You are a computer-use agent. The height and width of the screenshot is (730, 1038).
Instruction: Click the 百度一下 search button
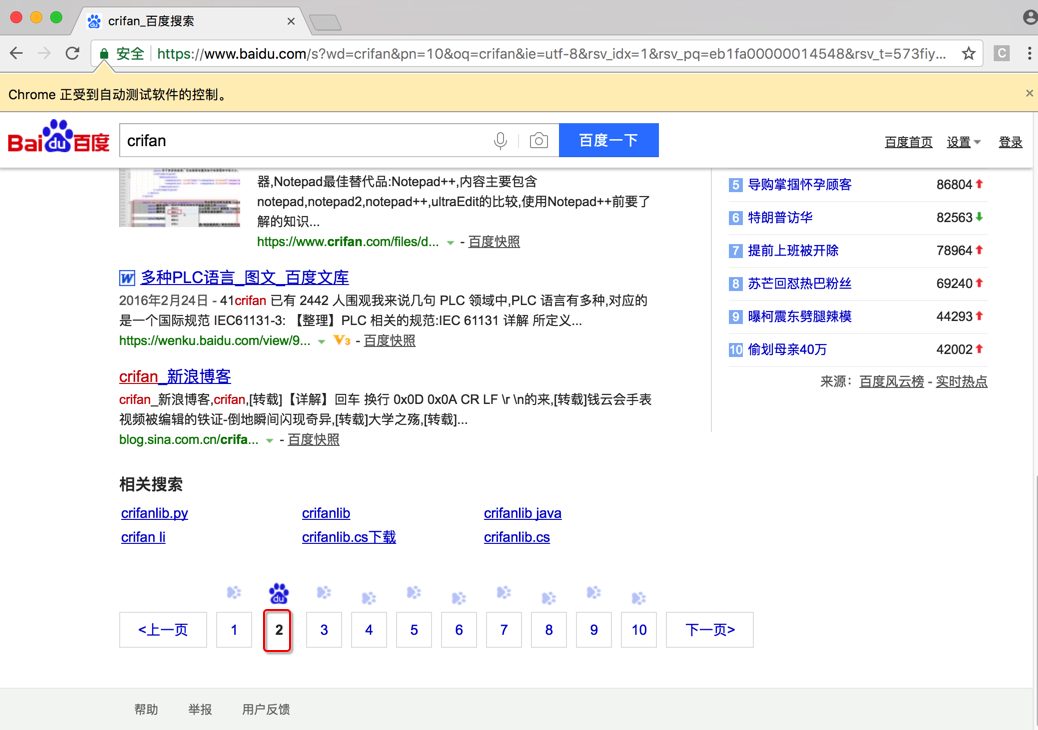(608, 140)
